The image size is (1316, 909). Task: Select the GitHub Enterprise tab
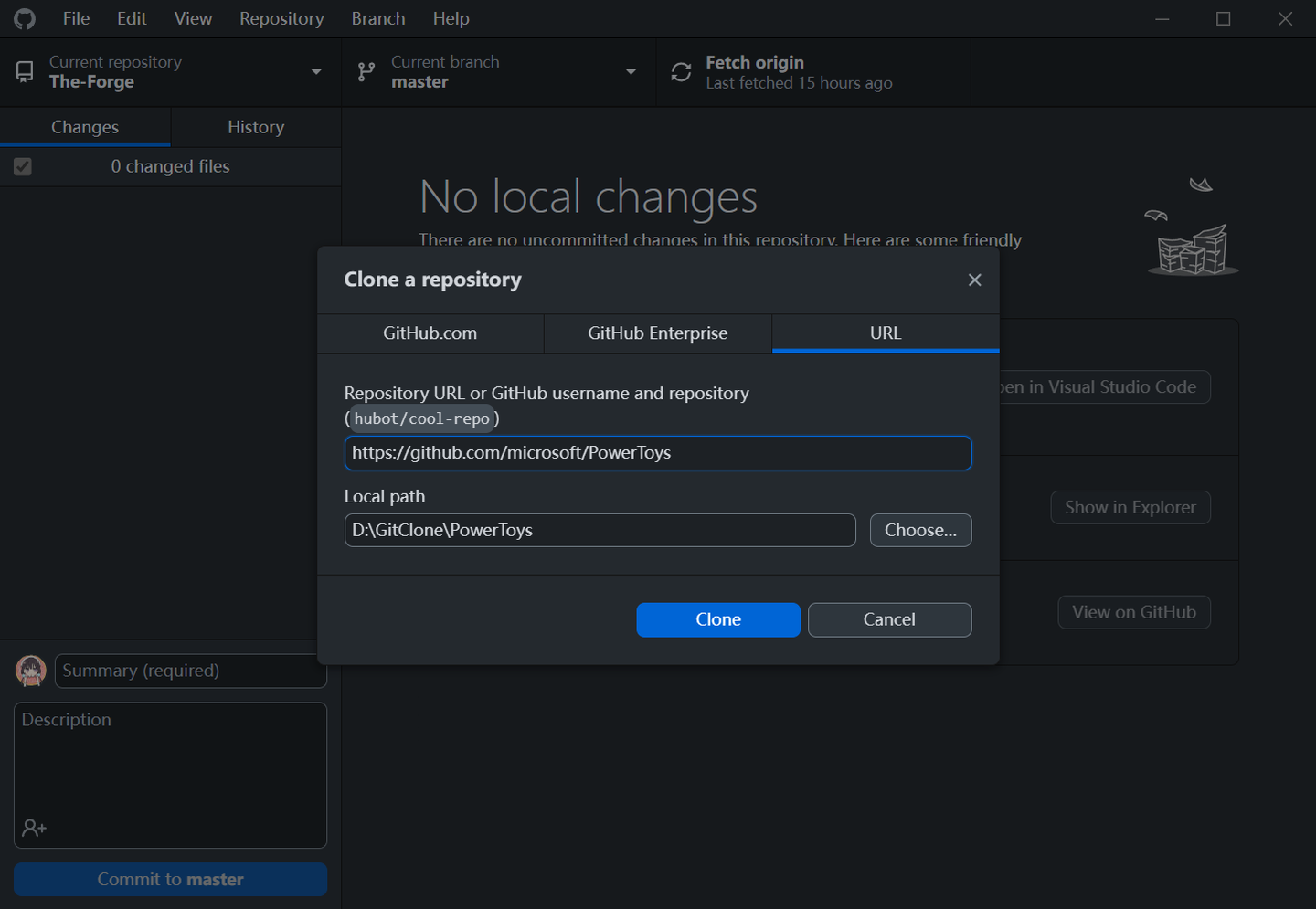tap(658, 333)
